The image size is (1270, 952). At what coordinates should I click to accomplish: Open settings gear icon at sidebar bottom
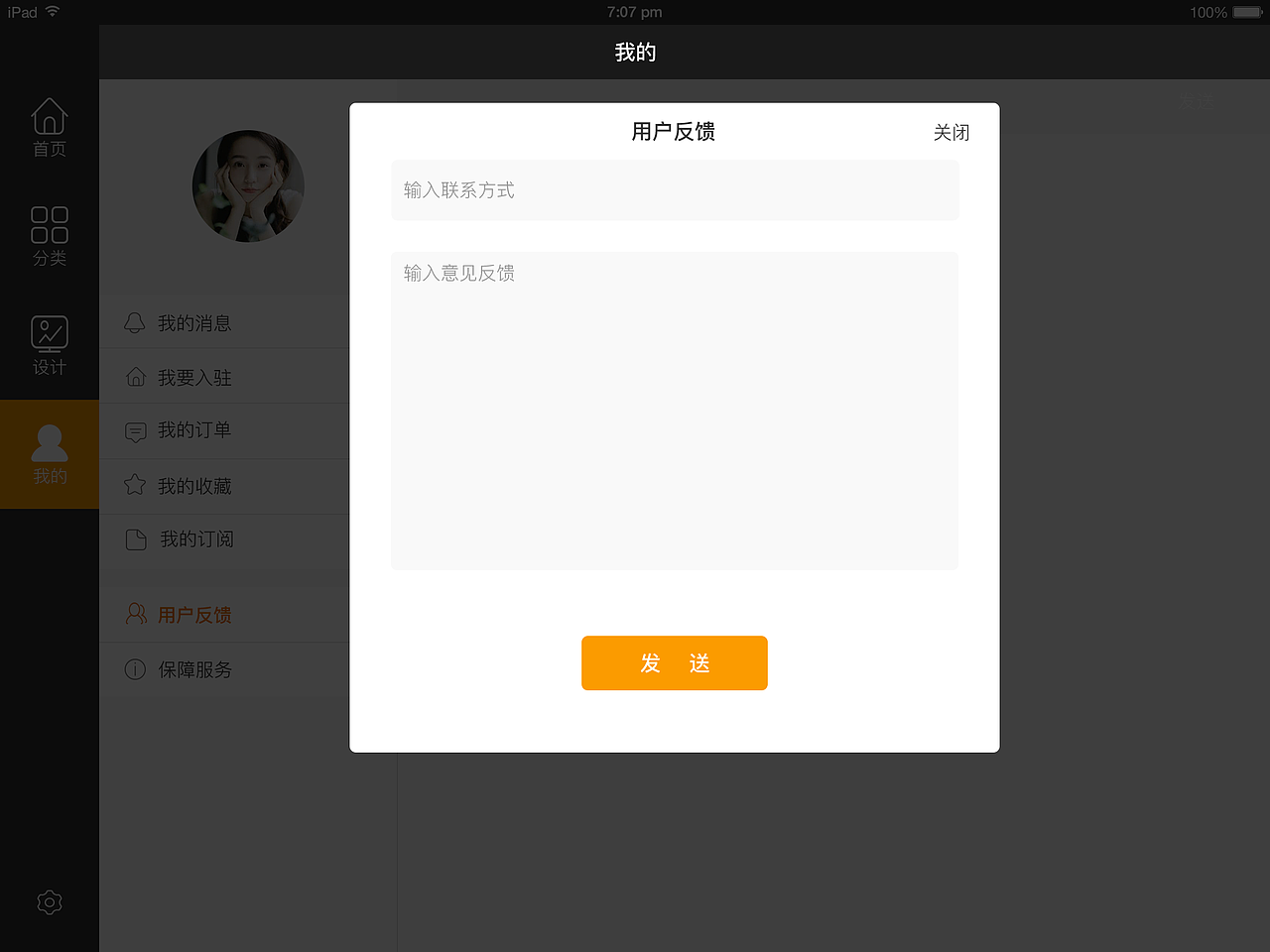[50, 902]
